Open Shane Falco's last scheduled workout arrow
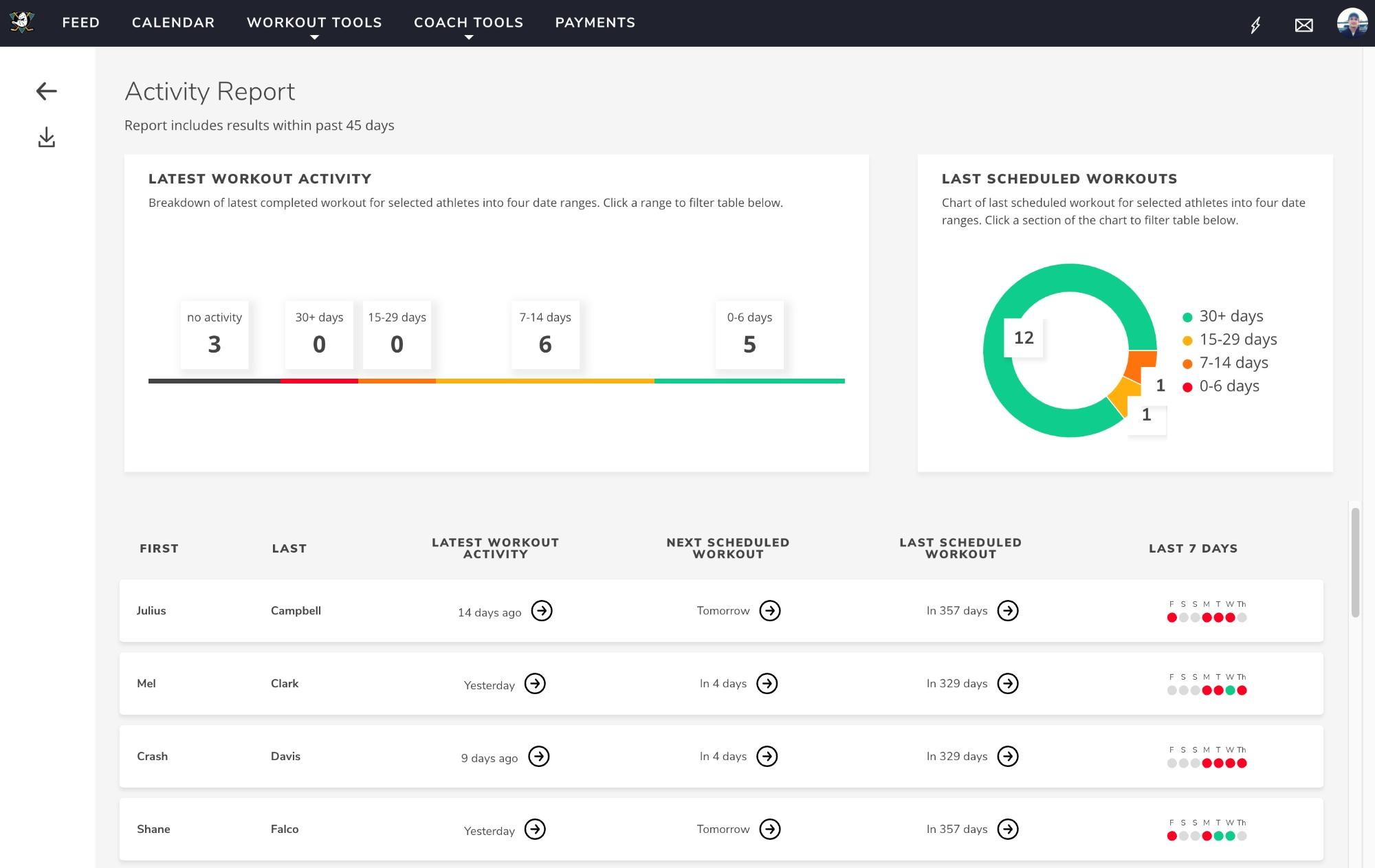 [1008, 829]
